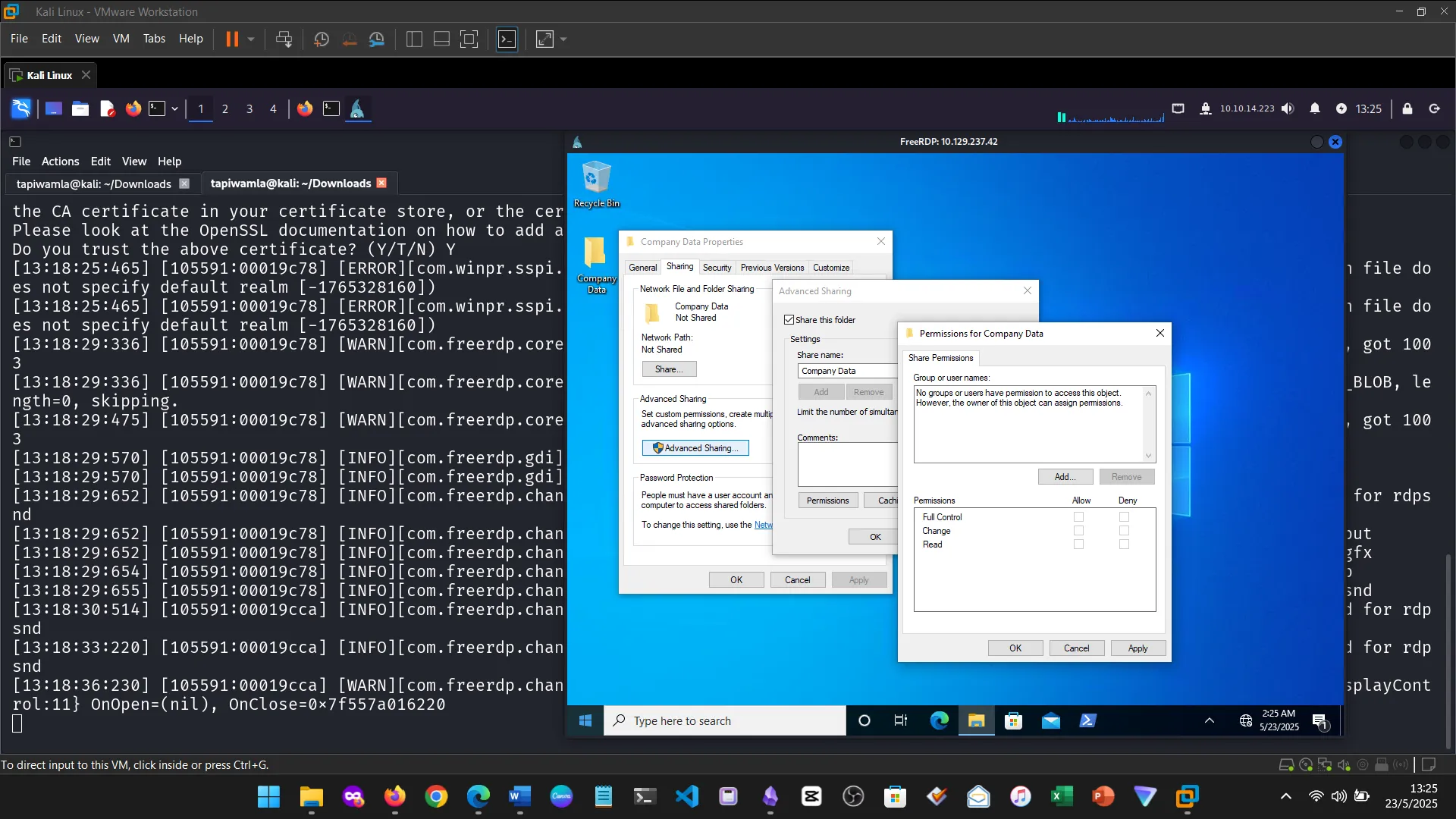Check Allow for the Full Control permission
Screen dimensions: 1456x819
tap(1078, 517)
